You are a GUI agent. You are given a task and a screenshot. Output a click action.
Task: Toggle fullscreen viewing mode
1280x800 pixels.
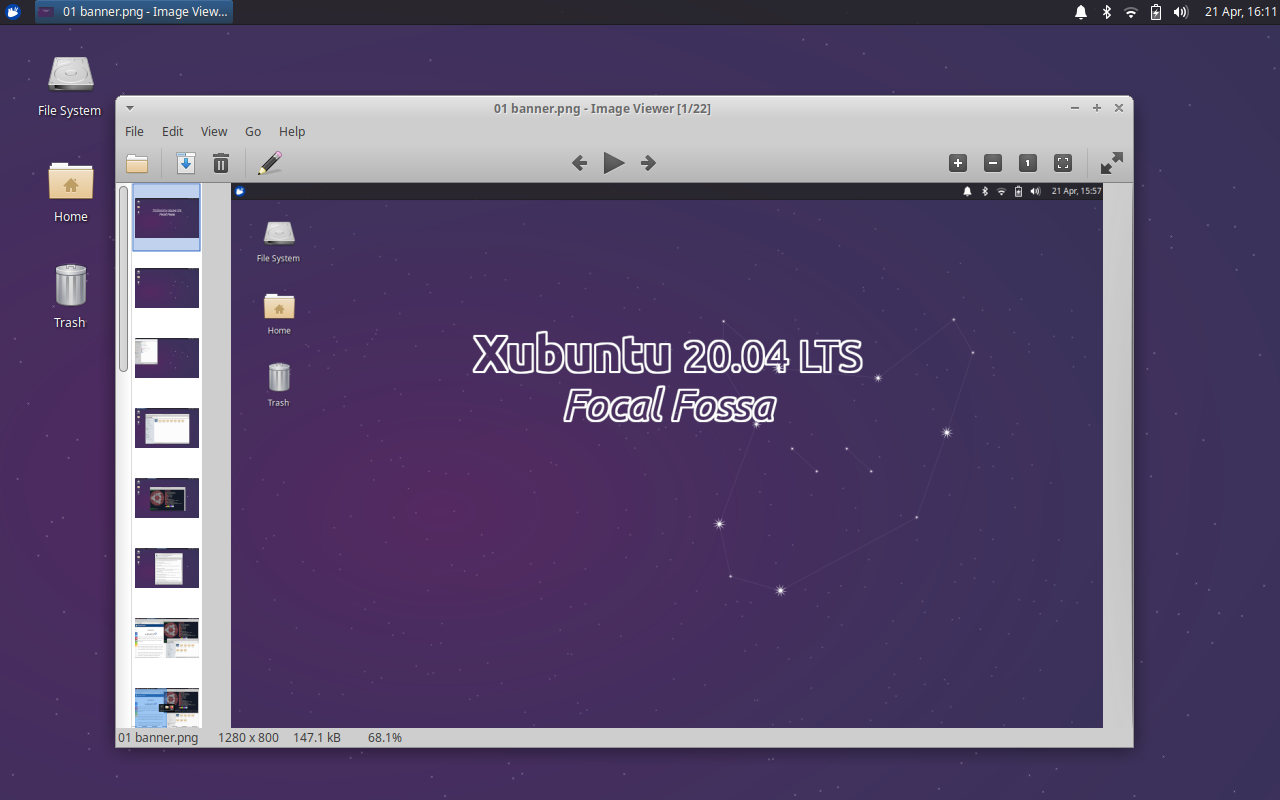pyautogui.click(x=1110, y=162)
